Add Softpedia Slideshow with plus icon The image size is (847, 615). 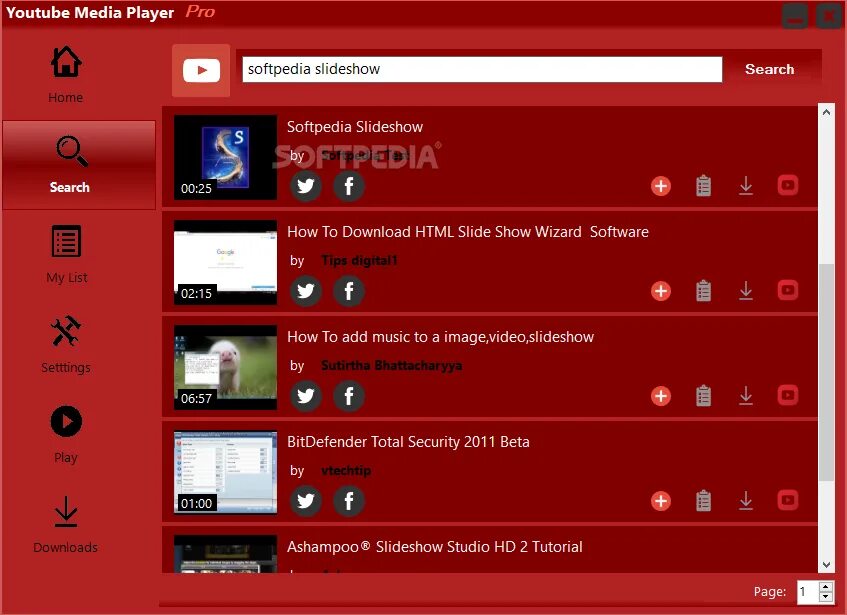pyautogui.click(x=661, y=186)
